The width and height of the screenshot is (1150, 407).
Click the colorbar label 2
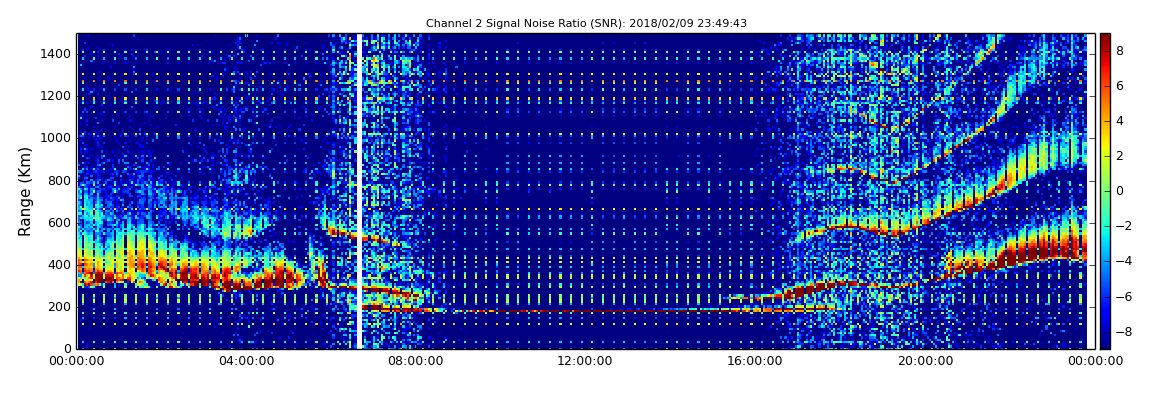click(x=1120, y=156)
